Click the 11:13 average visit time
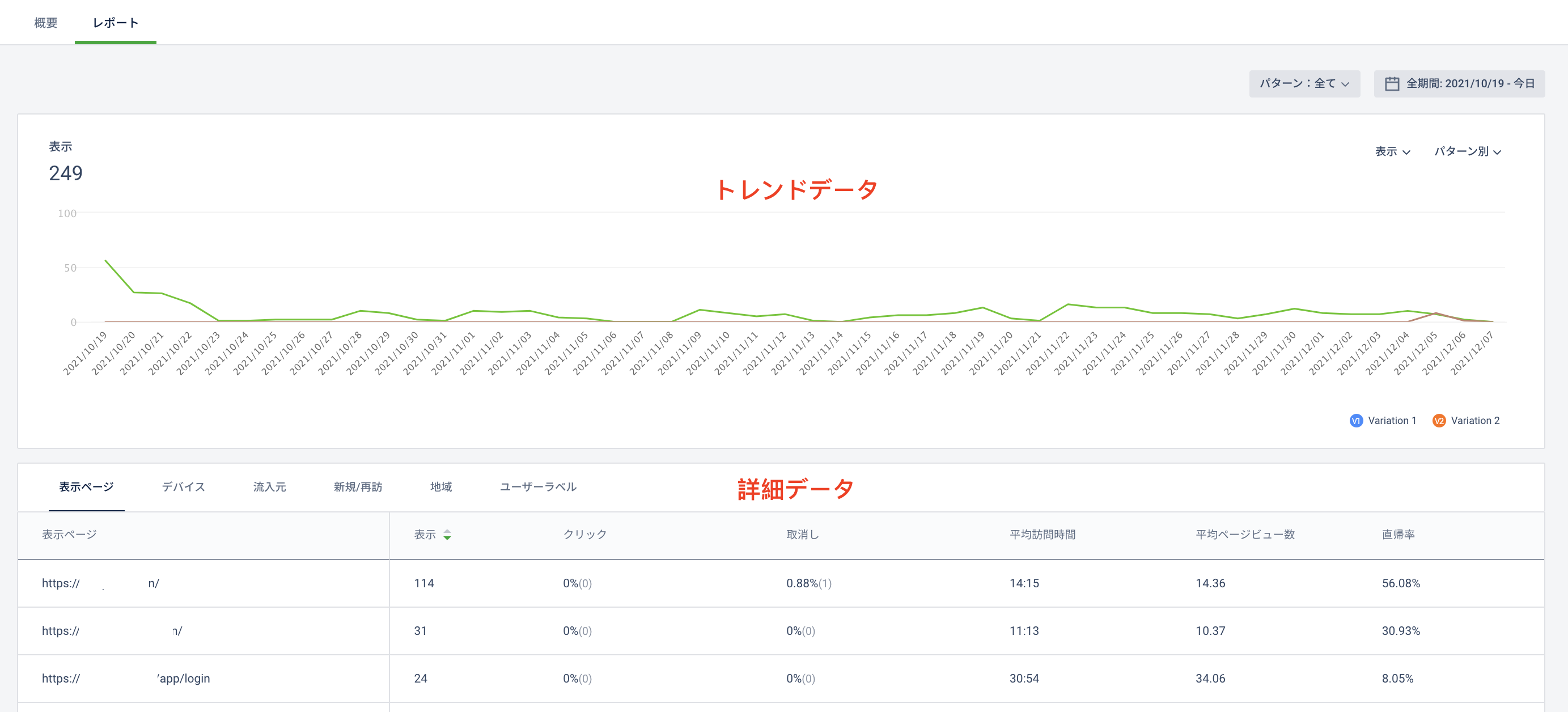1568x712 pixels. pyautogui.click(x=1024, y=630)
